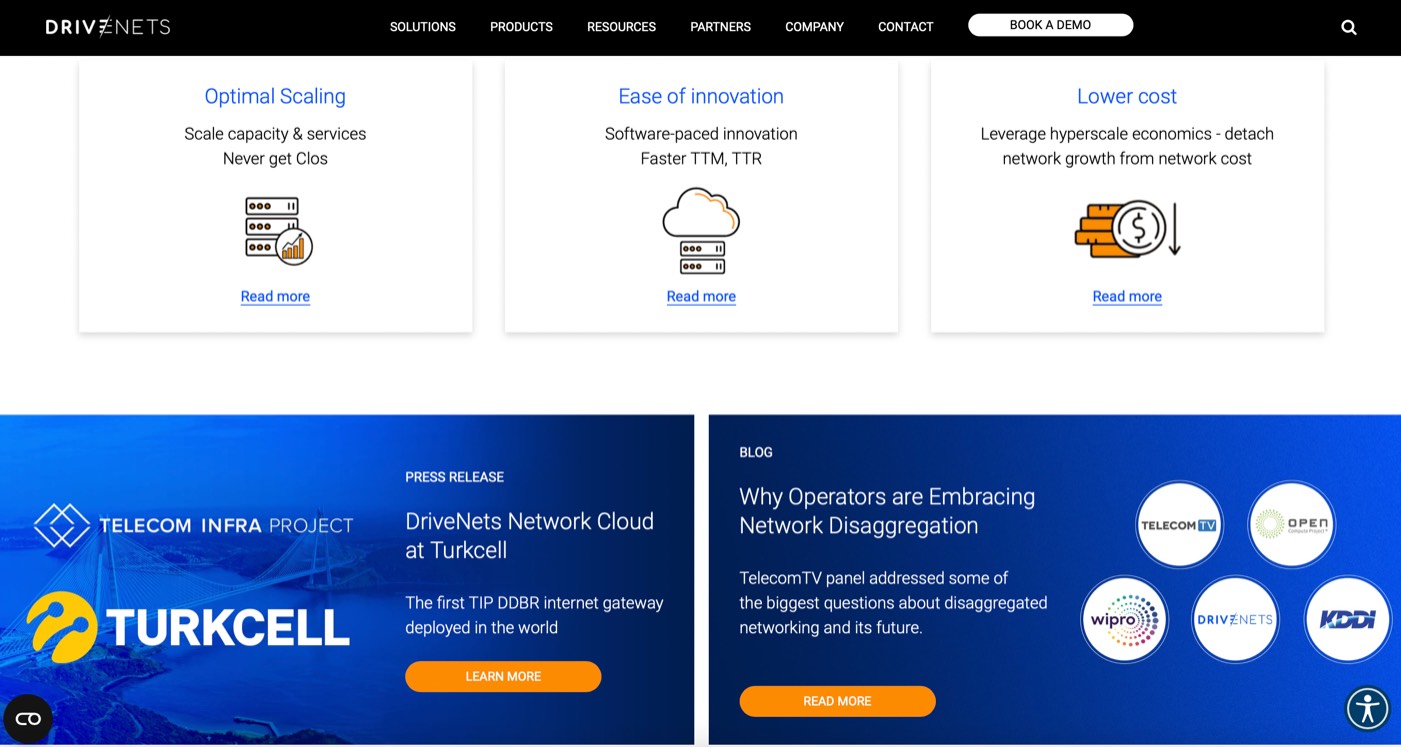Click the TelecomTV circular logo
Image resolution: width=1401 pixels, height=747 pixels.
tap(1180, 525)
